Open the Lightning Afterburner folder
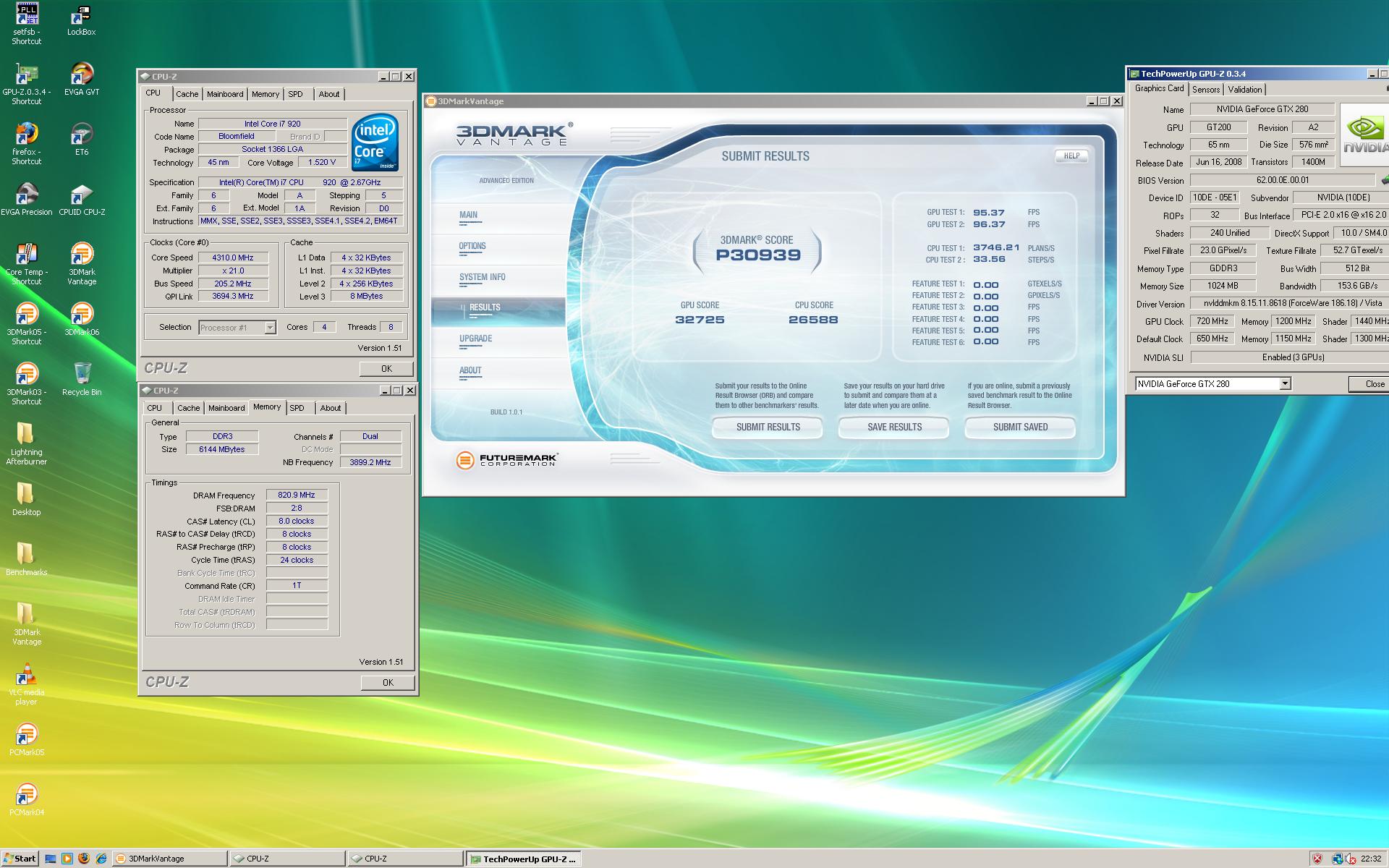This screenshot has height=868, width=1389. [x=27, y=444]
